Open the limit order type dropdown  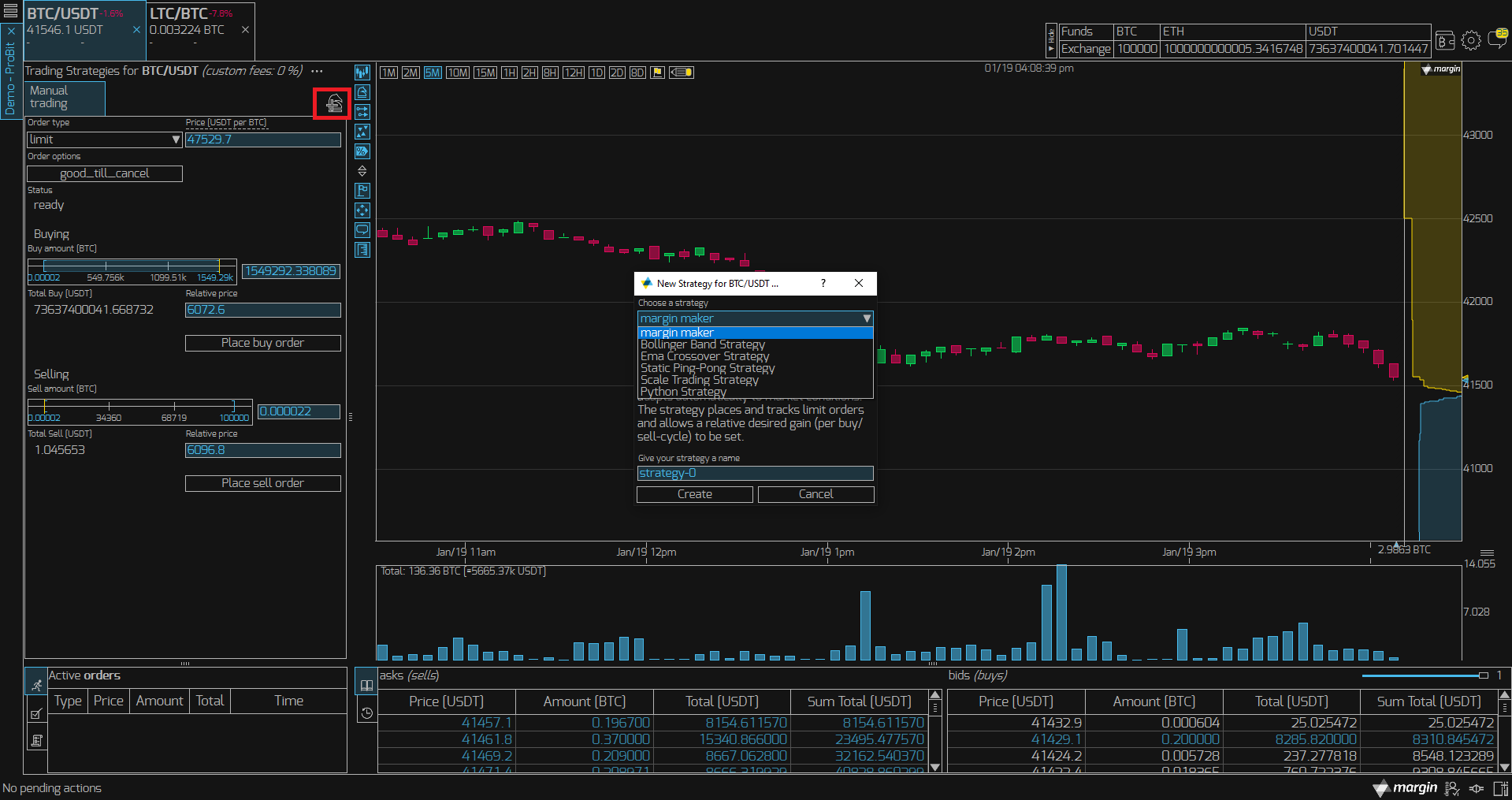click(105, 140)
